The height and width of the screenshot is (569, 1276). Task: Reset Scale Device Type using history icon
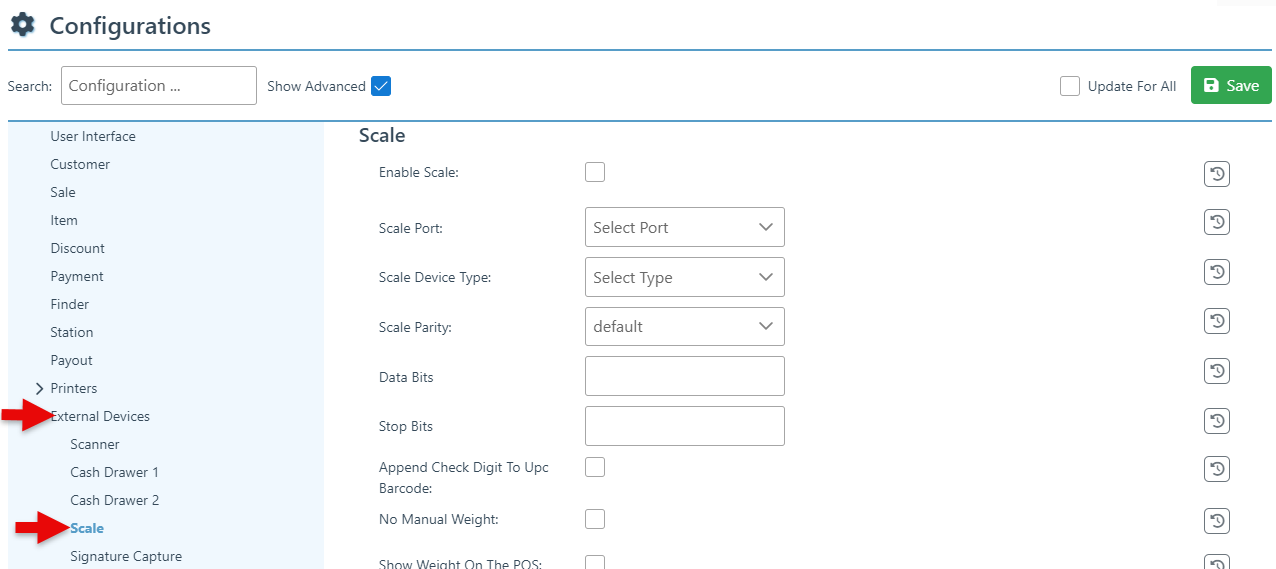pos(1216,272)
